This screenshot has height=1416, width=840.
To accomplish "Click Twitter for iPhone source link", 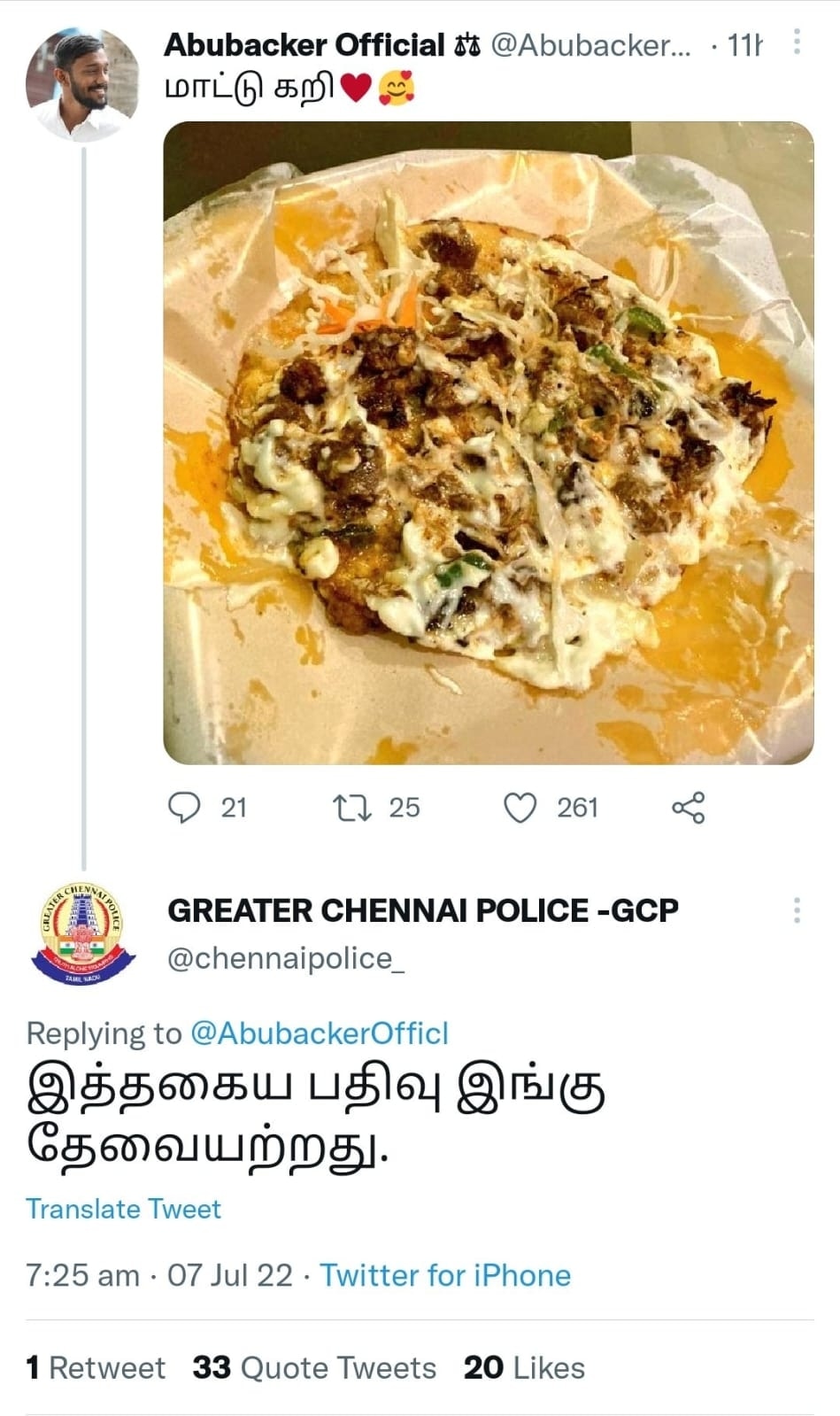I will pyautogui.click(x=445, y=1275).
